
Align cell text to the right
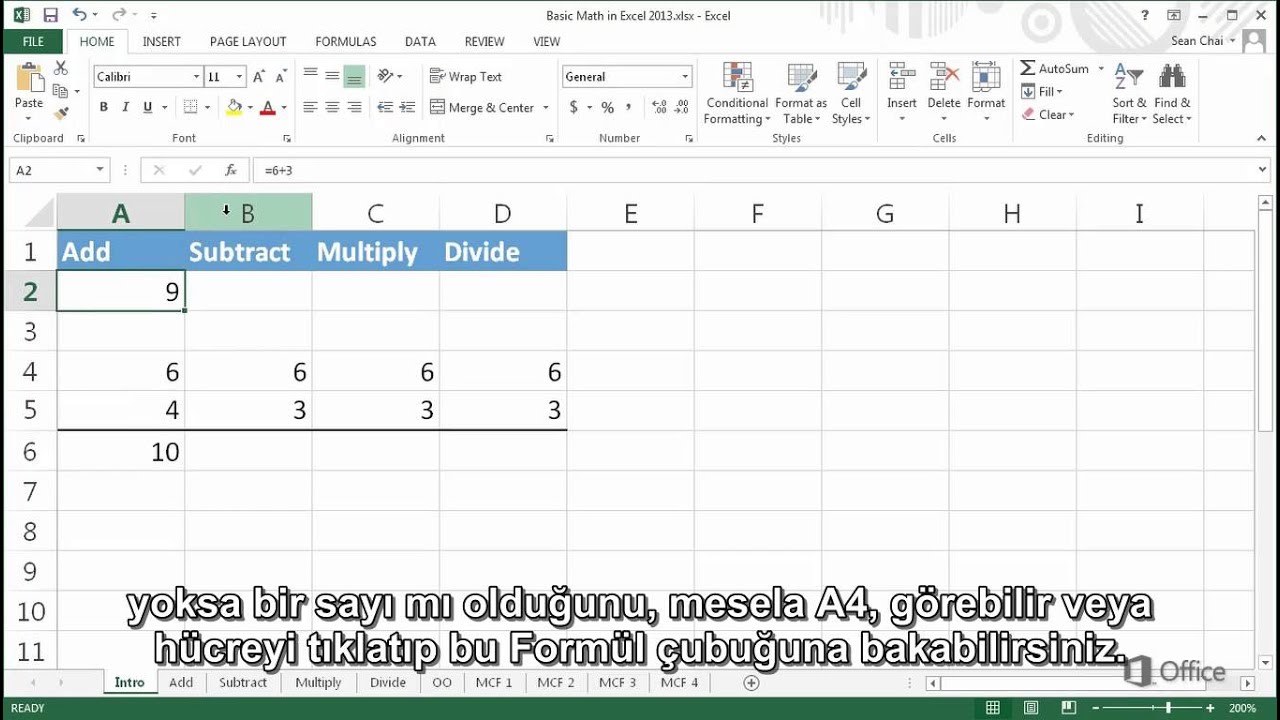point(354,107)
